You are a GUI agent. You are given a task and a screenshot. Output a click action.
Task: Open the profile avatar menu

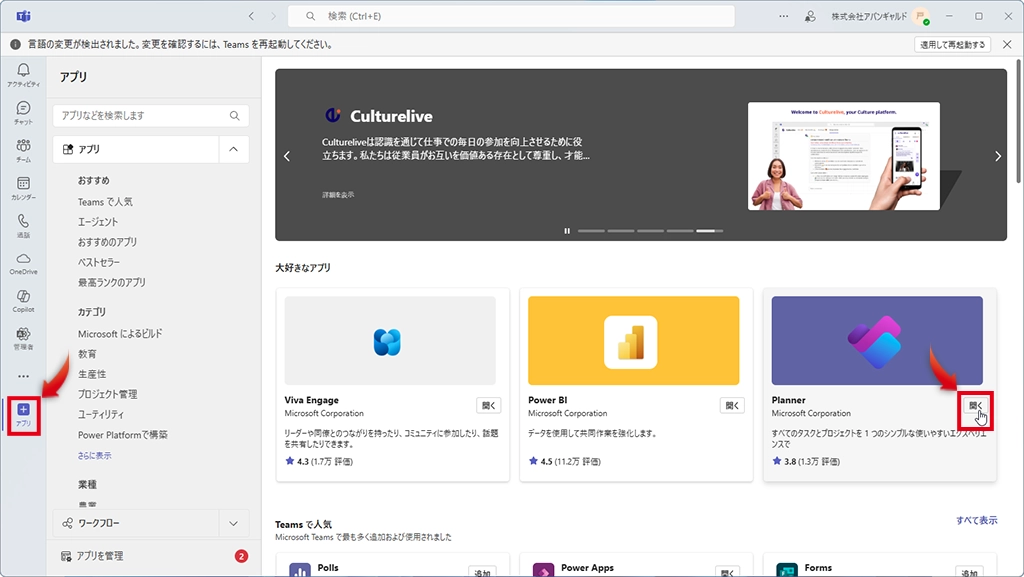pyautogui.click(x=921, y=16)
